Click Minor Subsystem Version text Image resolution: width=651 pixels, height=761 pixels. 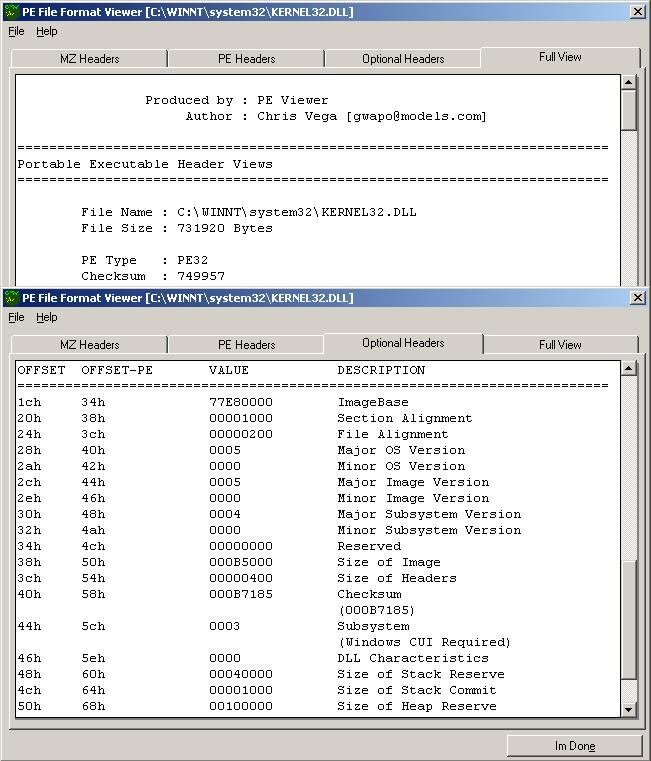[x=429, y=530]
